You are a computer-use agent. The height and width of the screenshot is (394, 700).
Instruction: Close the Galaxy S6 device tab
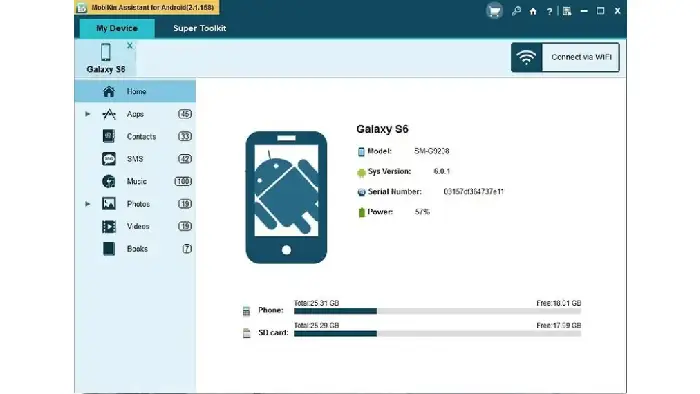129,46
